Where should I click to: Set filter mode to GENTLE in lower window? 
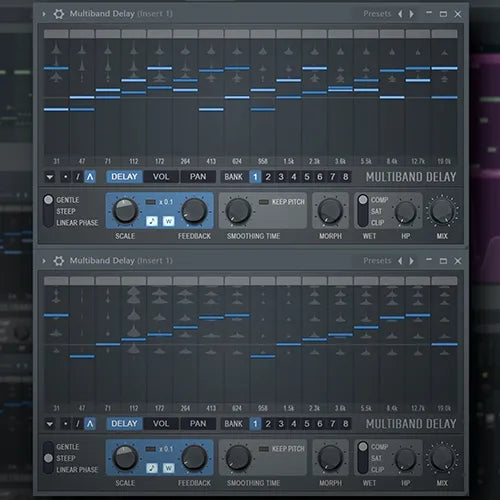coord(68,447)
